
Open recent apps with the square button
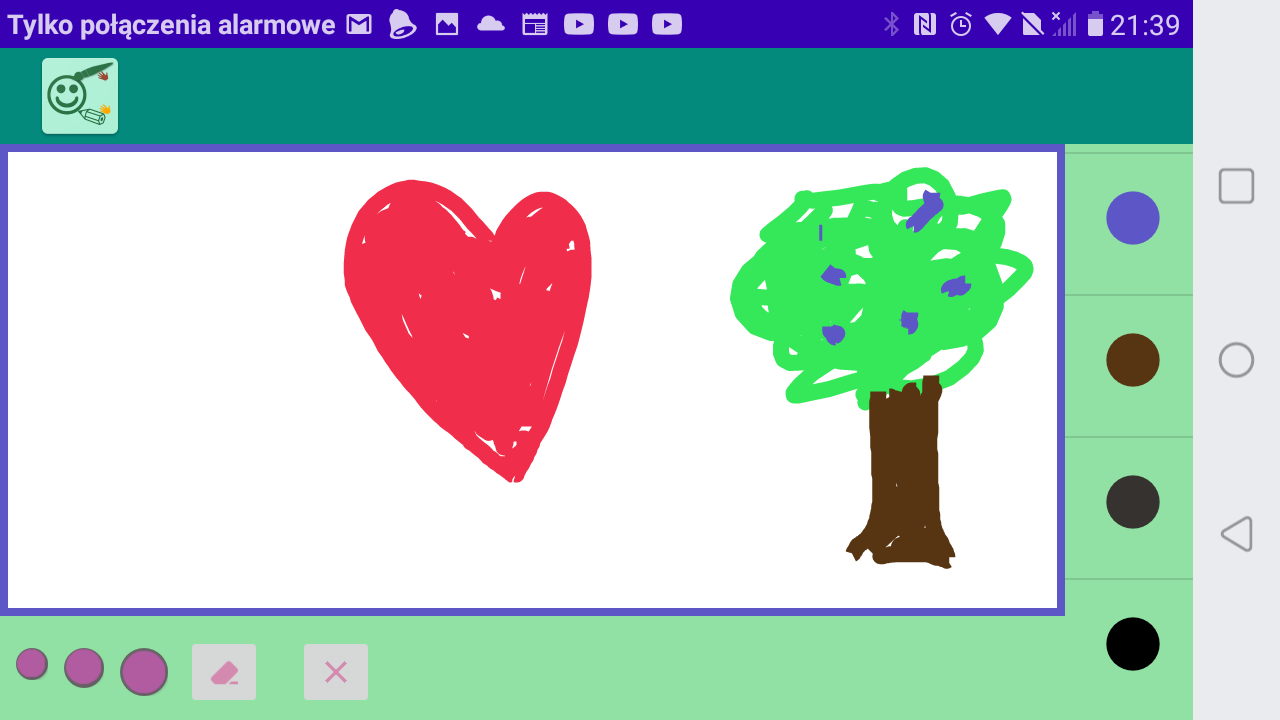(1236, 186)
